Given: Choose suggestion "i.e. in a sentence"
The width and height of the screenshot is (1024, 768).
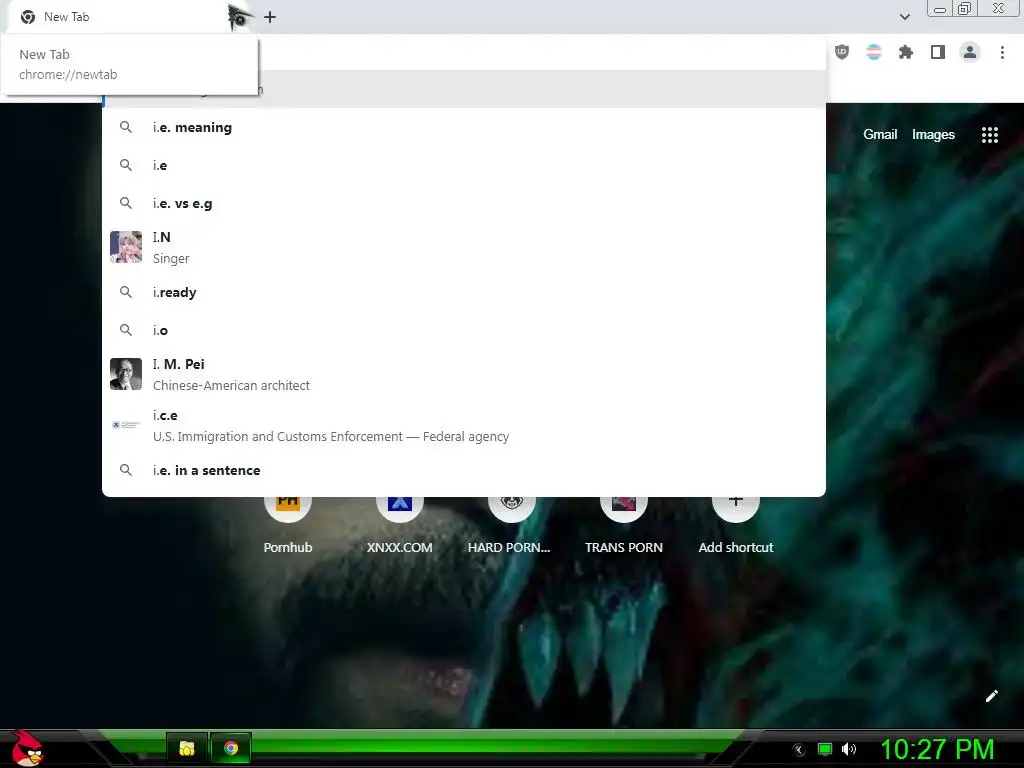Looking at the screenshot, I should click(x=464, y=470).
